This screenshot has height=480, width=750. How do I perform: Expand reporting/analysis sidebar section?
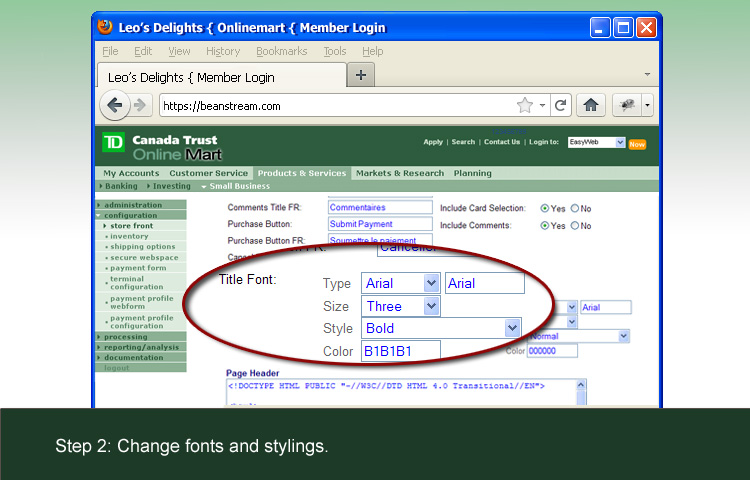(x=141, y=347)
